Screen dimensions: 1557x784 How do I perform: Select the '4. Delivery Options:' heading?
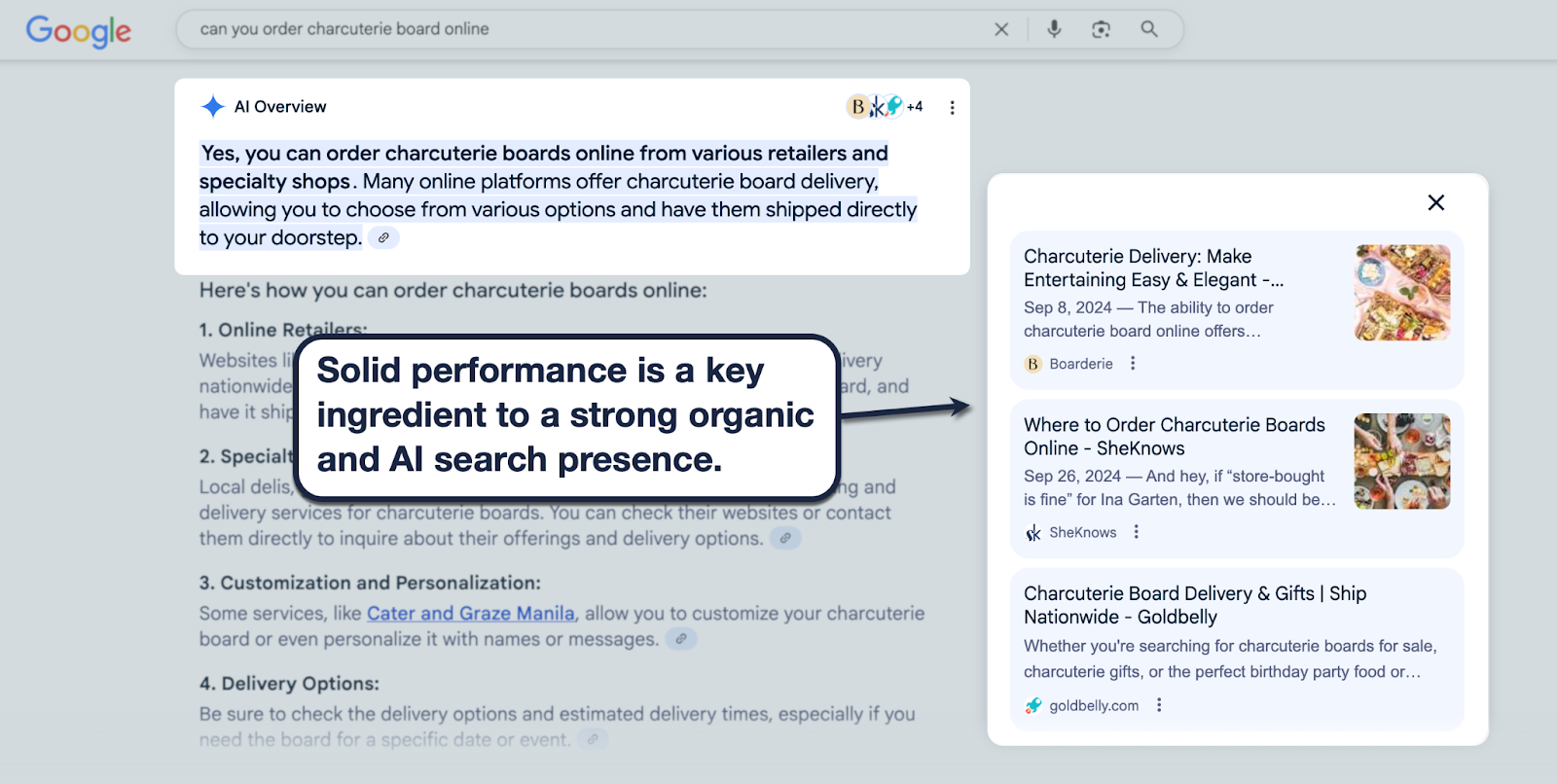click(x=289, y=684)
